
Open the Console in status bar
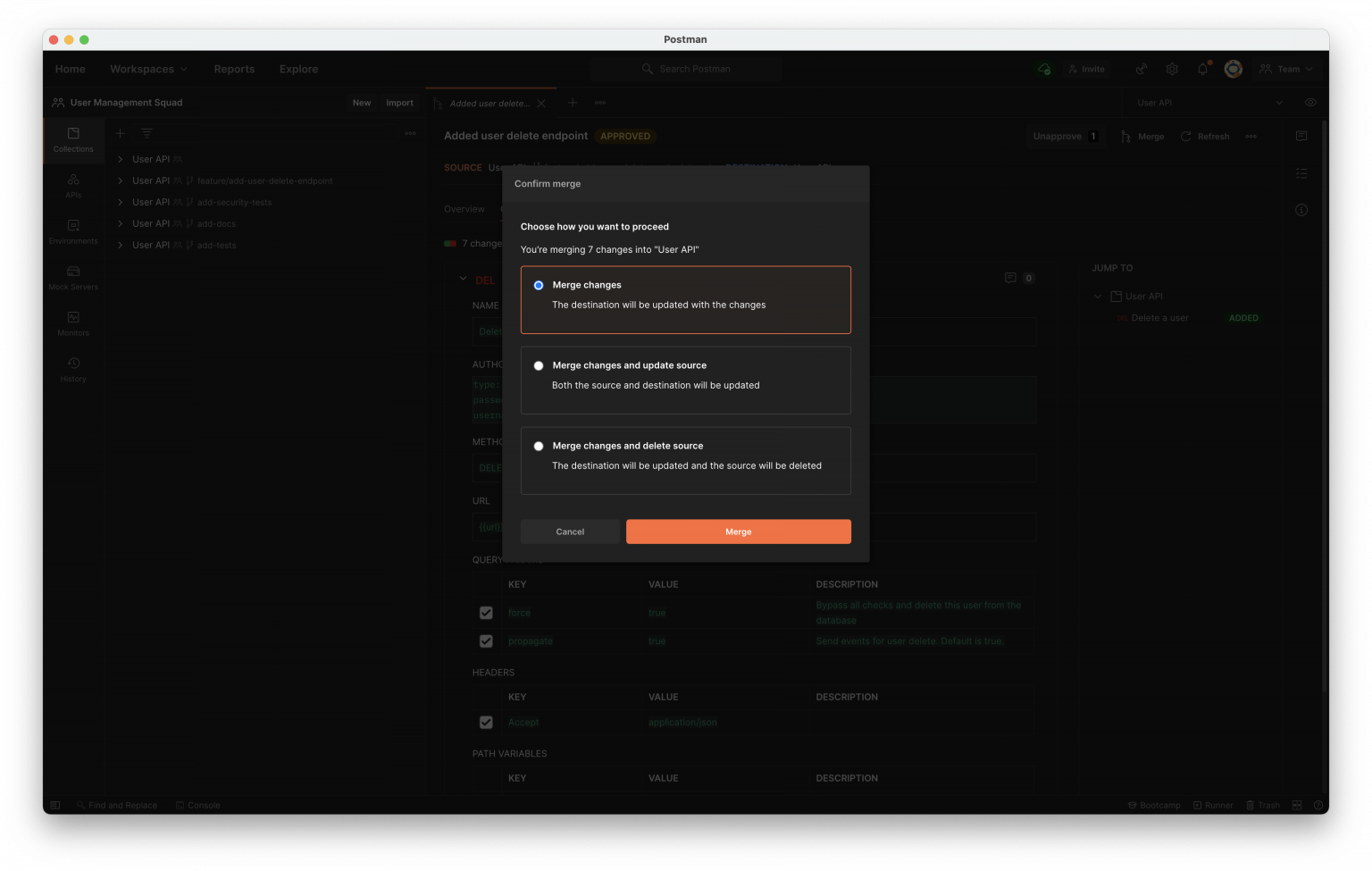point(197,805)
